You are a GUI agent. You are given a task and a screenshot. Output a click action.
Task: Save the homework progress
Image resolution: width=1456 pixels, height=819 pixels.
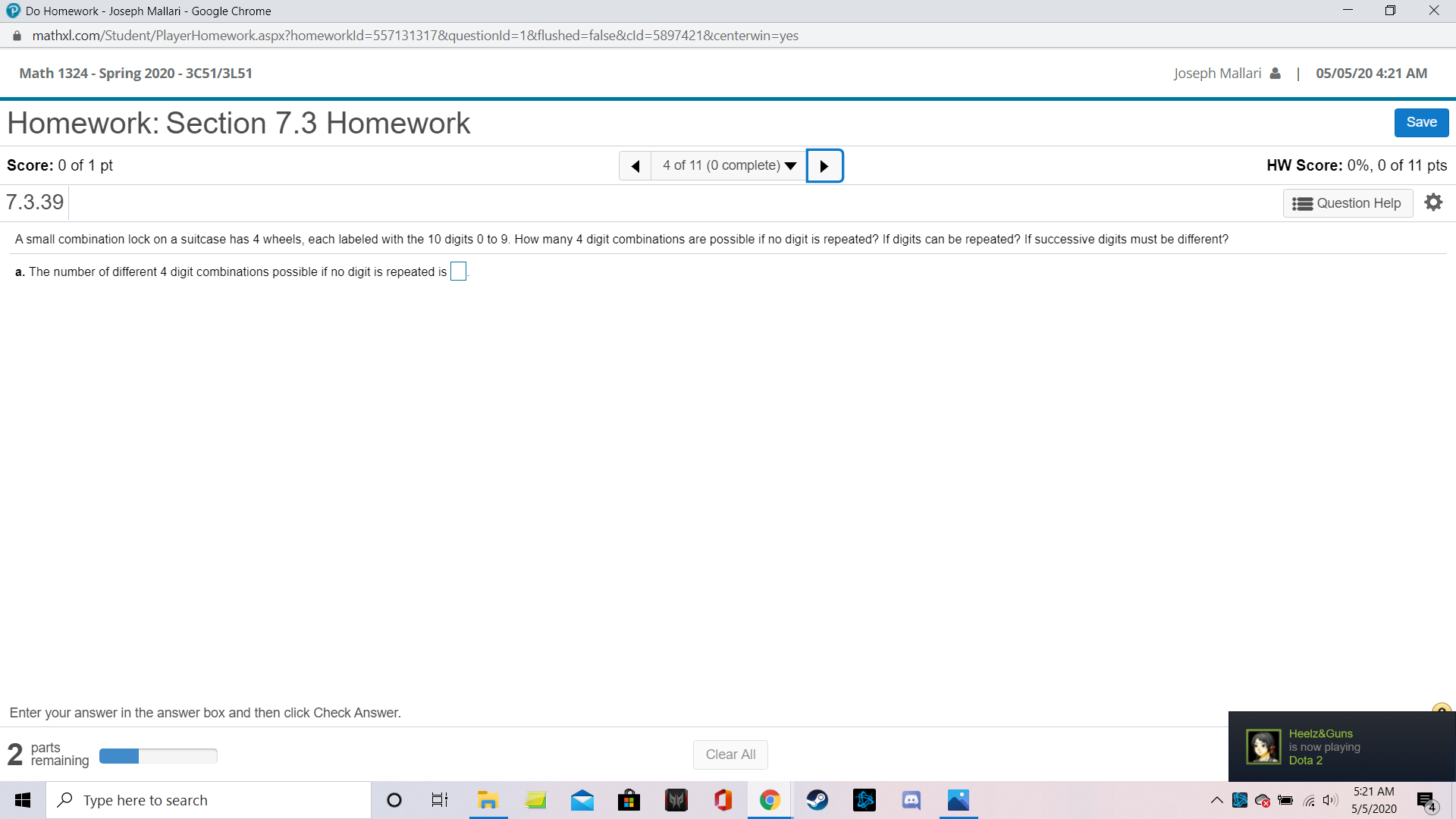pos(1421,122)
